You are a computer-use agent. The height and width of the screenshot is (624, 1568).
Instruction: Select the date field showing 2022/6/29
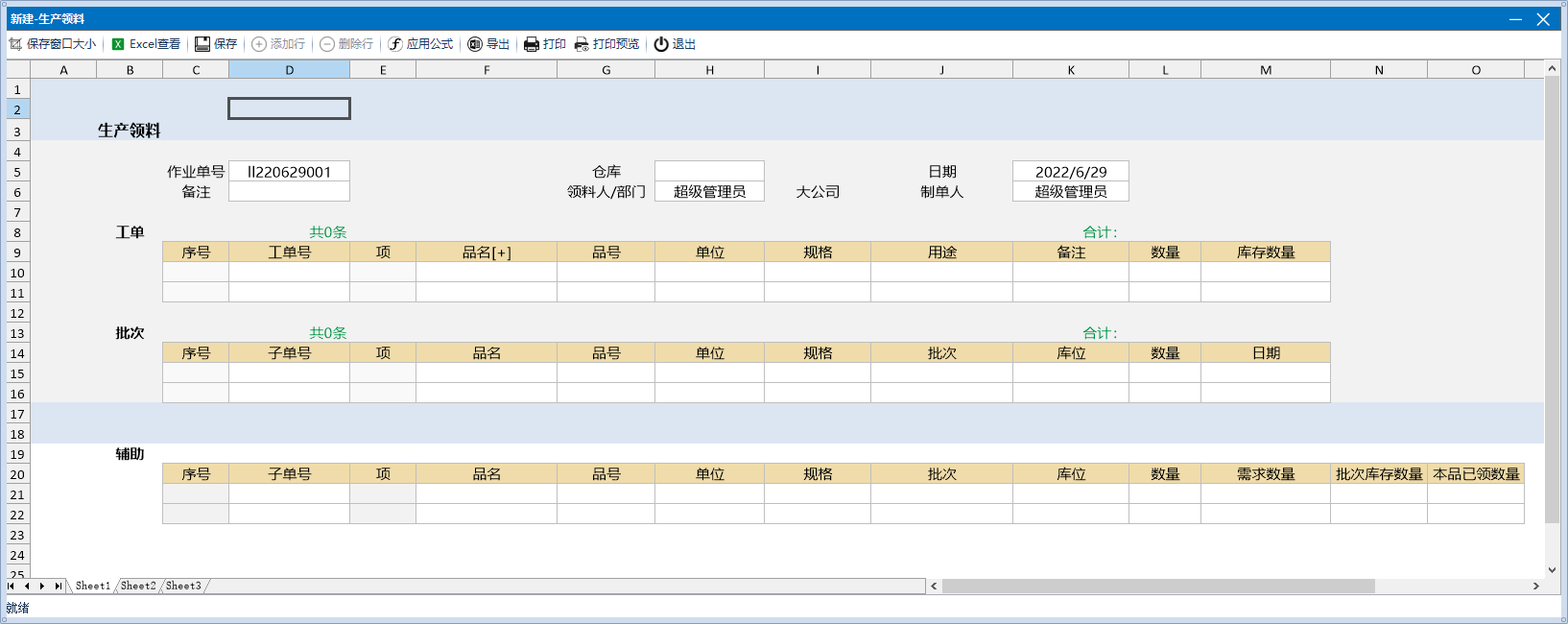[1070, 171]
